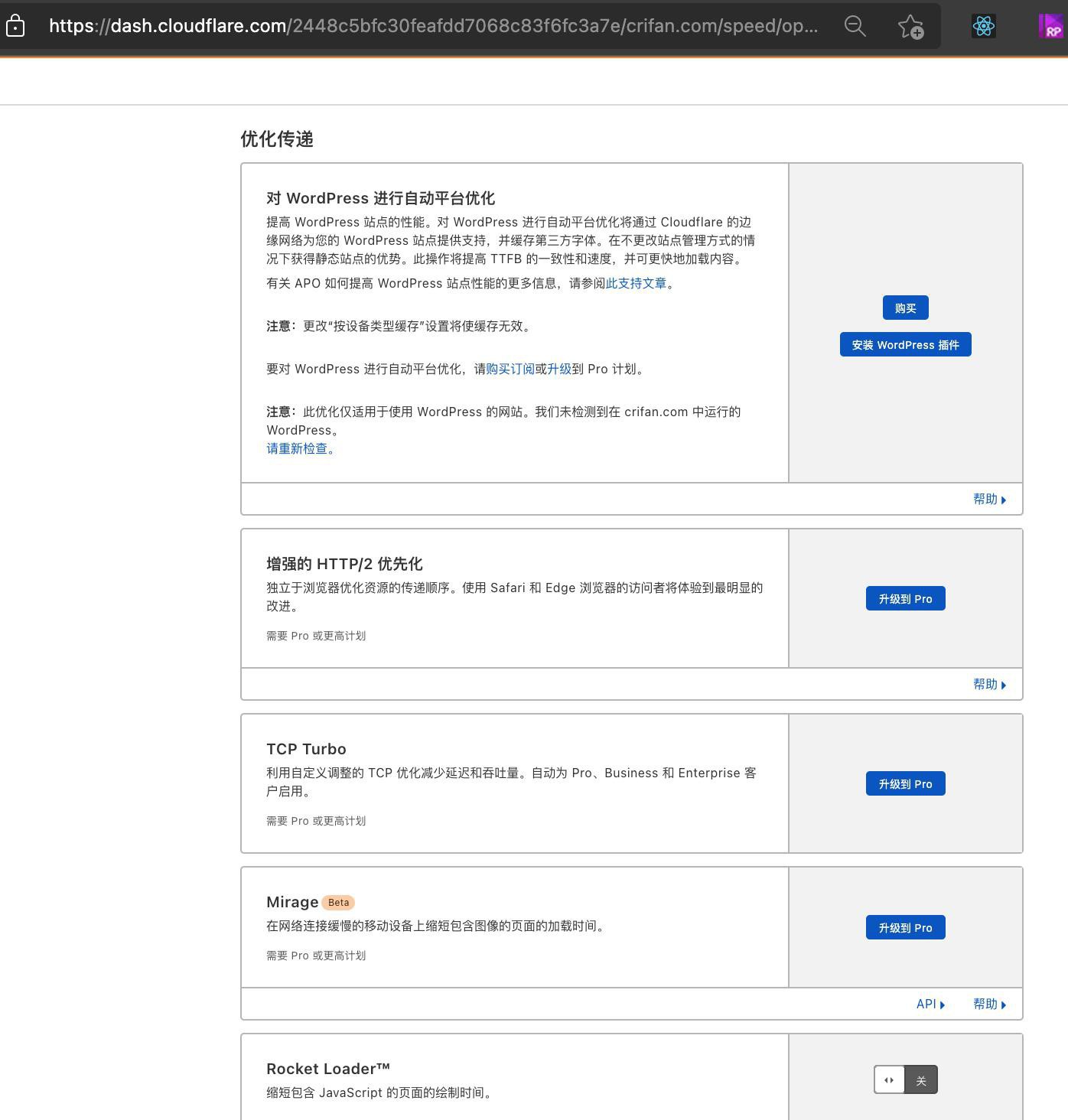The image size is (1068, 1120).
Task: Click the 请重新检查 link
Action: pos(300,449)
